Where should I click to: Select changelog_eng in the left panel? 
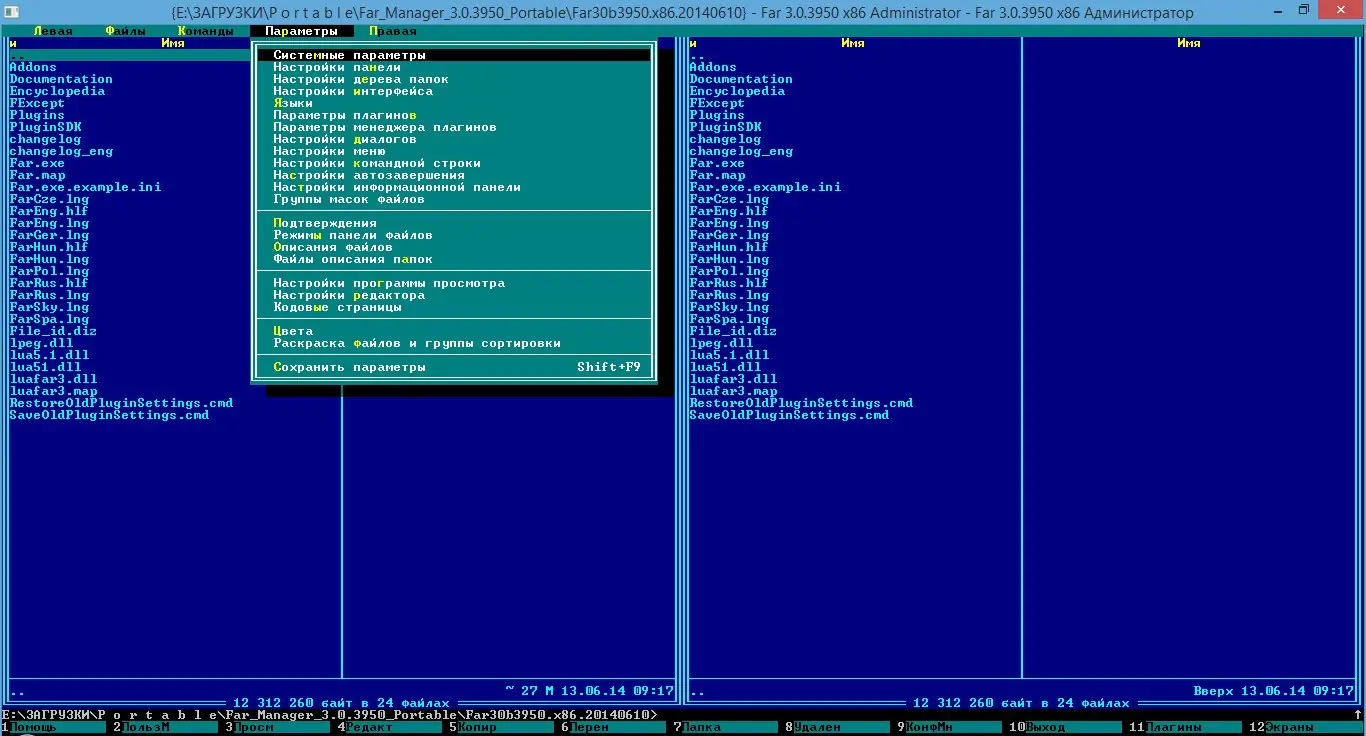click(x=61, y=151)
